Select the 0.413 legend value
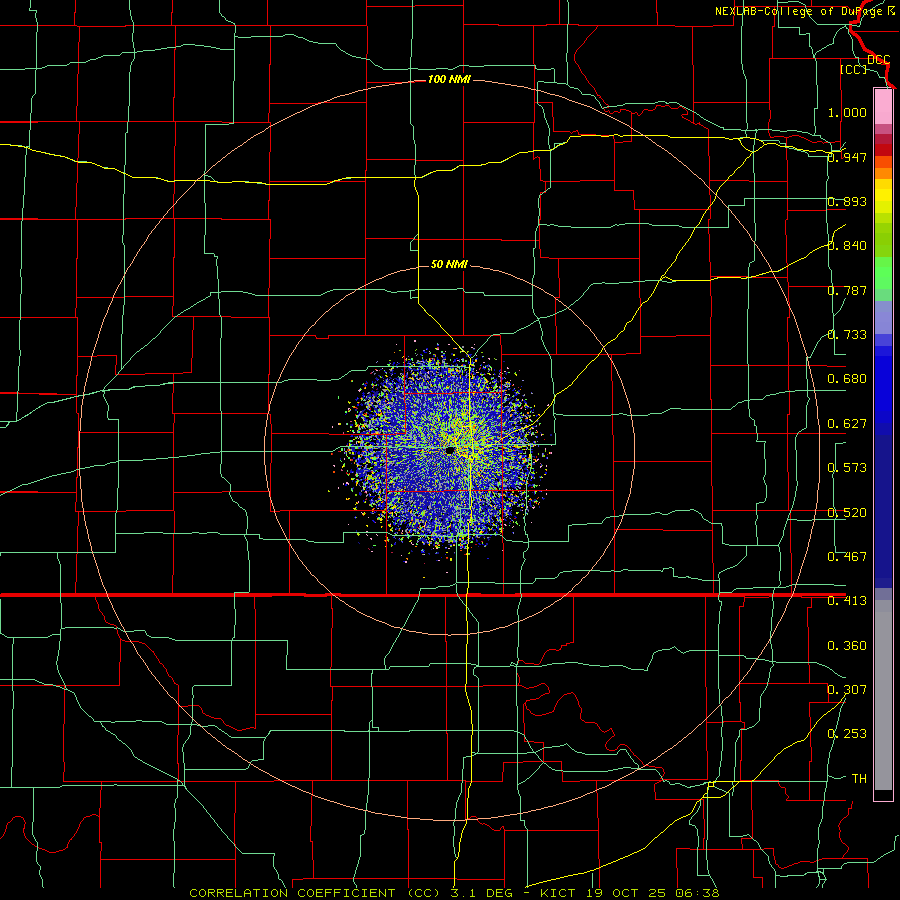The image size is (900, 900). tap(847, 601)
